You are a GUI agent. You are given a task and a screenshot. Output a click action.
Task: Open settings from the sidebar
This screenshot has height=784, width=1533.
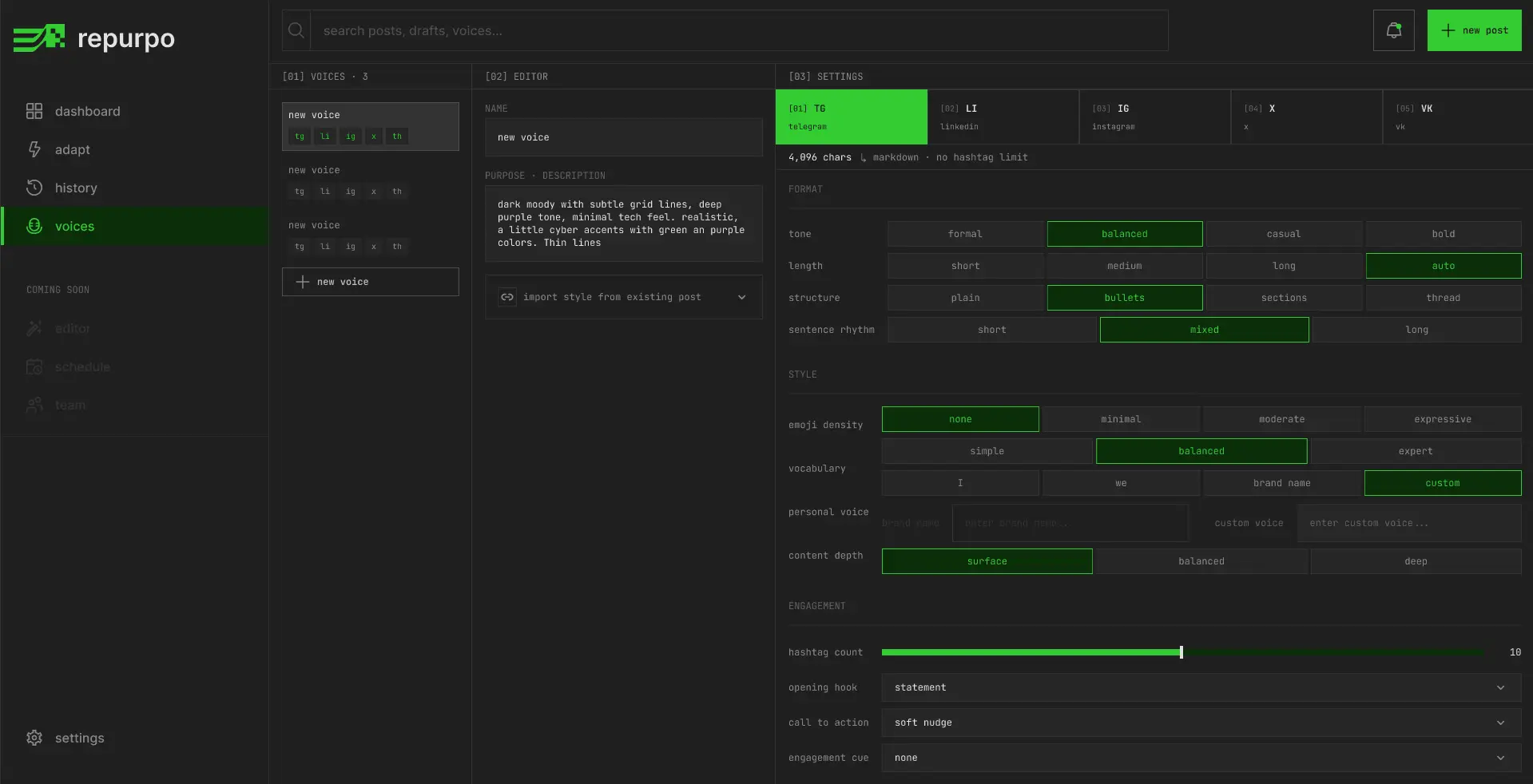pyautogui.click(x=135, y=738)
